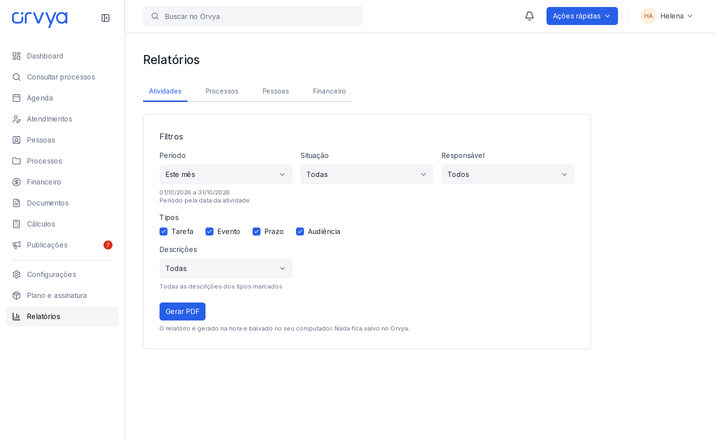Click the Dashboard grid icon

[x=17, y=56]
